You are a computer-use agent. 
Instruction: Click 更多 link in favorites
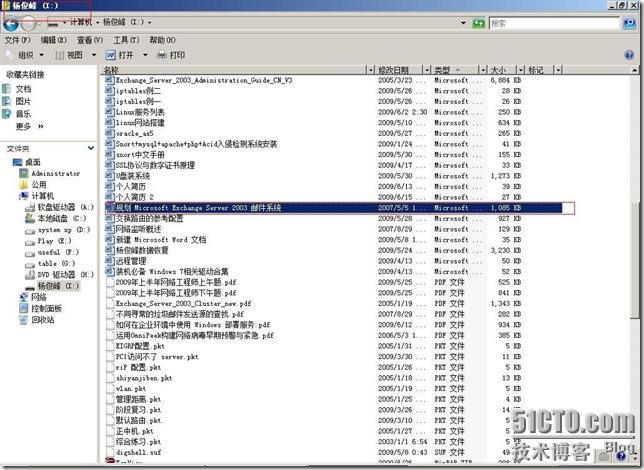tap(30, 126)
